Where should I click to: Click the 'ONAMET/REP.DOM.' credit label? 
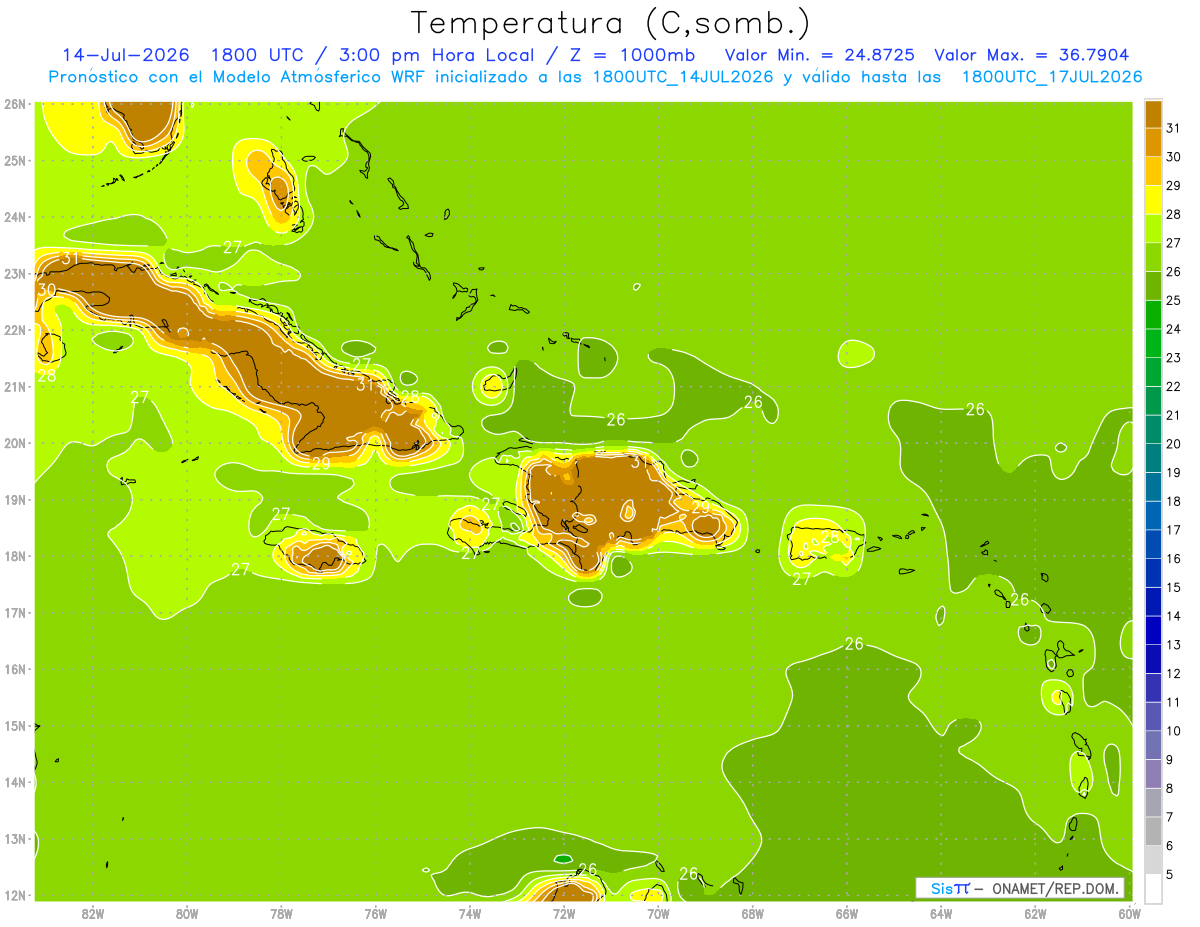pos(1056,888)
